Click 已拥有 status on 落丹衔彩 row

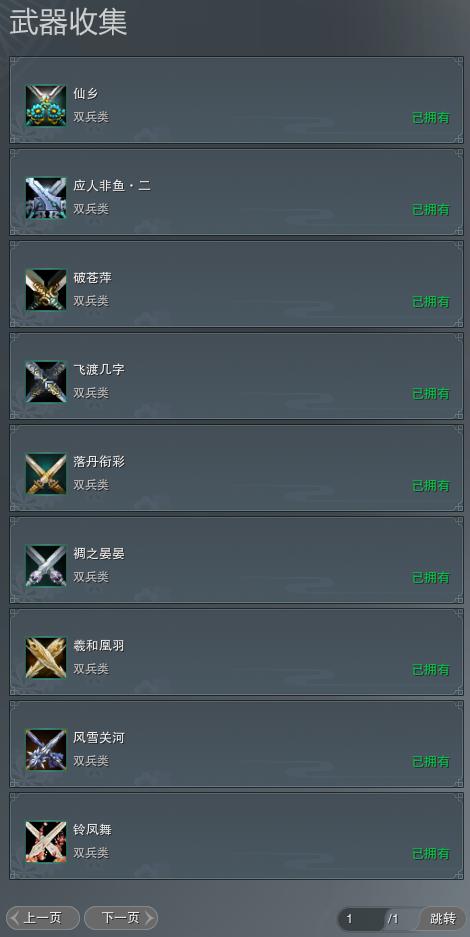tap(431, 486)
